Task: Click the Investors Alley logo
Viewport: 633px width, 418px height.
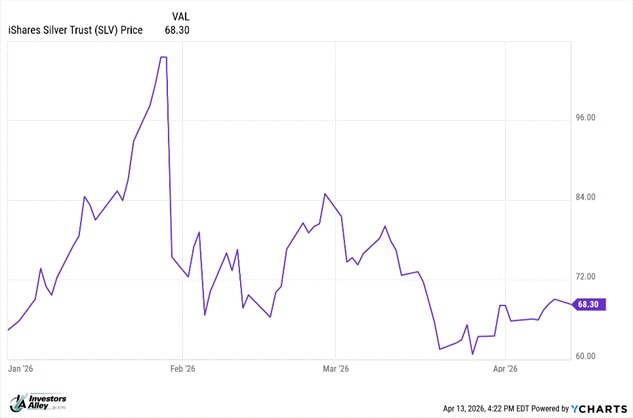Action: click(40, 403)
